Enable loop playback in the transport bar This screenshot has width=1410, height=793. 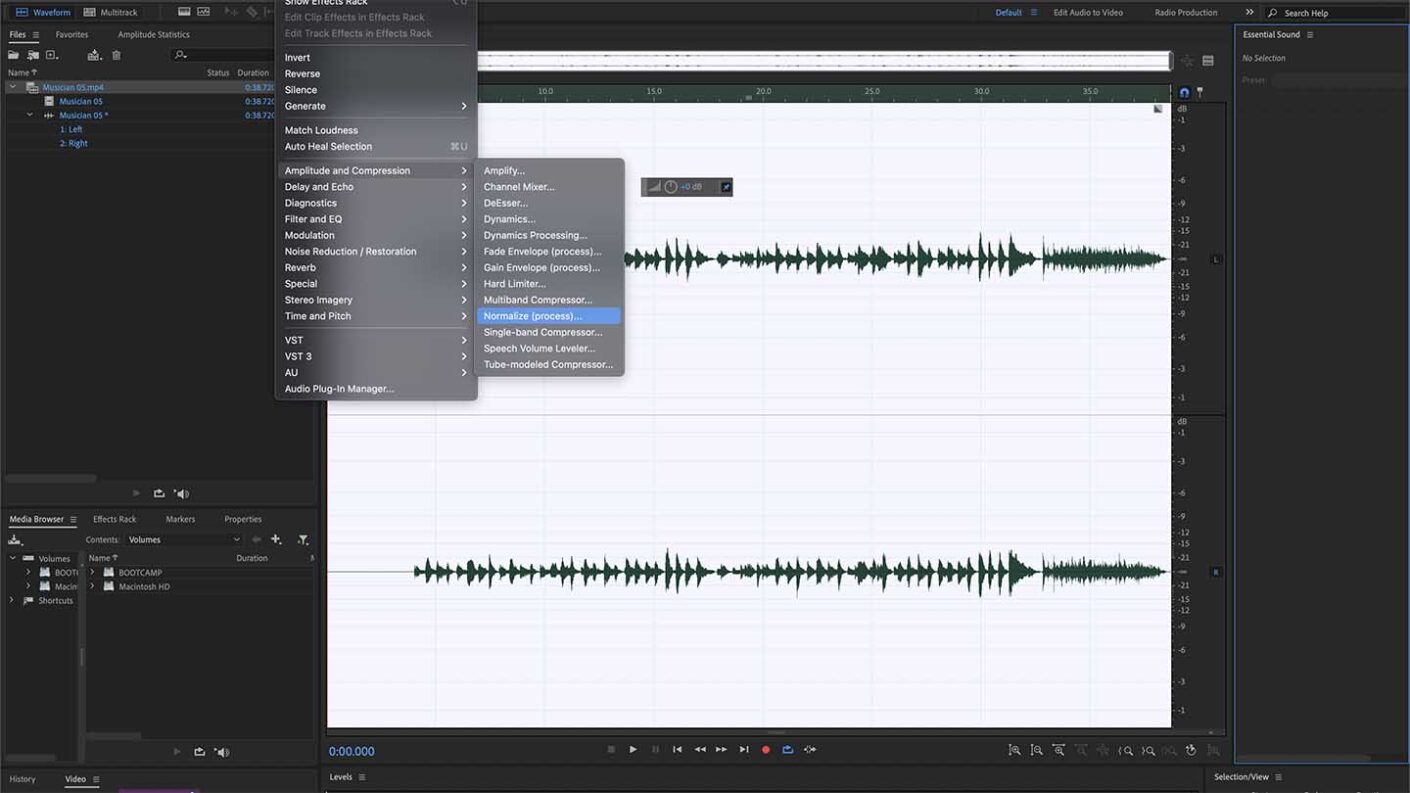[x=787, y=749]
